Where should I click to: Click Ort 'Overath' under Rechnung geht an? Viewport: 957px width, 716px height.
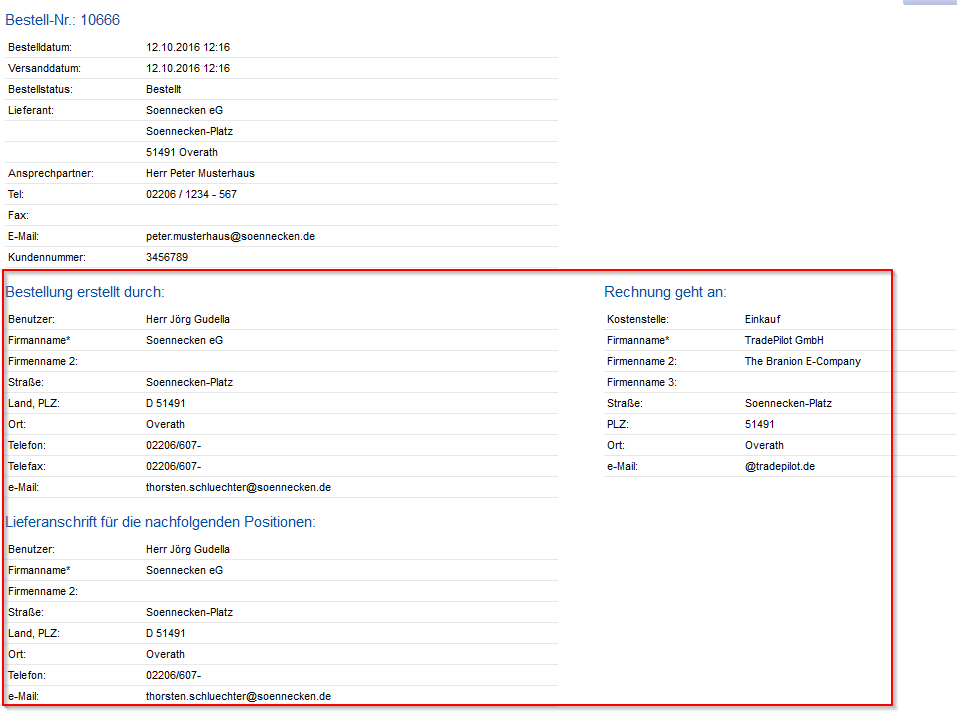click(x=764, y=446)
